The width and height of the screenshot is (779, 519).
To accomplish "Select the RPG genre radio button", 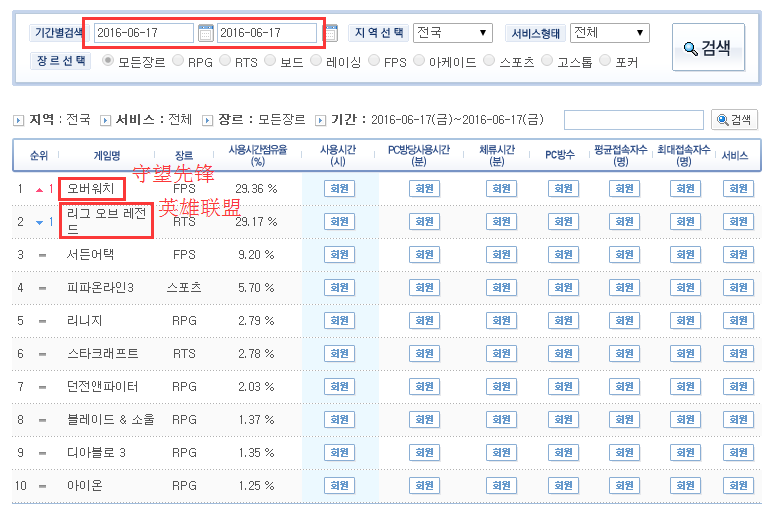I will coord(178,61).
